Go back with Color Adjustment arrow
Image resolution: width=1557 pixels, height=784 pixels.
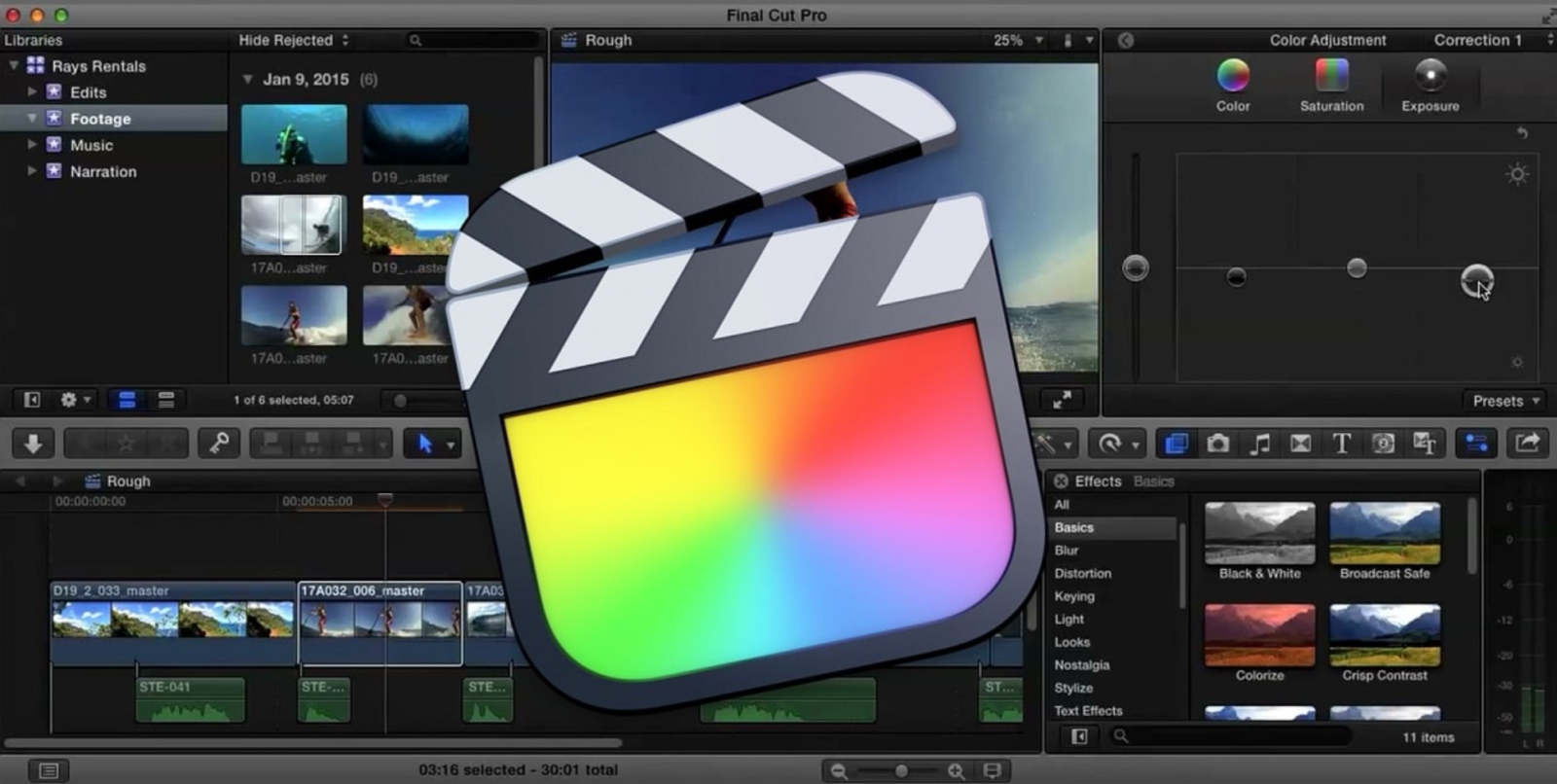point(1126,40)
